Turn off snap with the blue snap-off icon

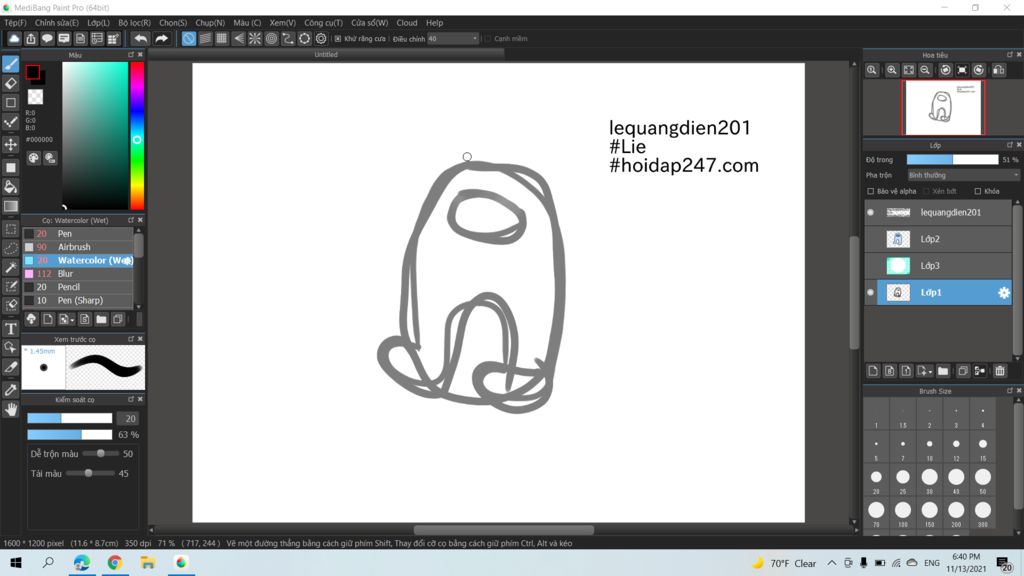pyautogui.click(x=188, y=39)
